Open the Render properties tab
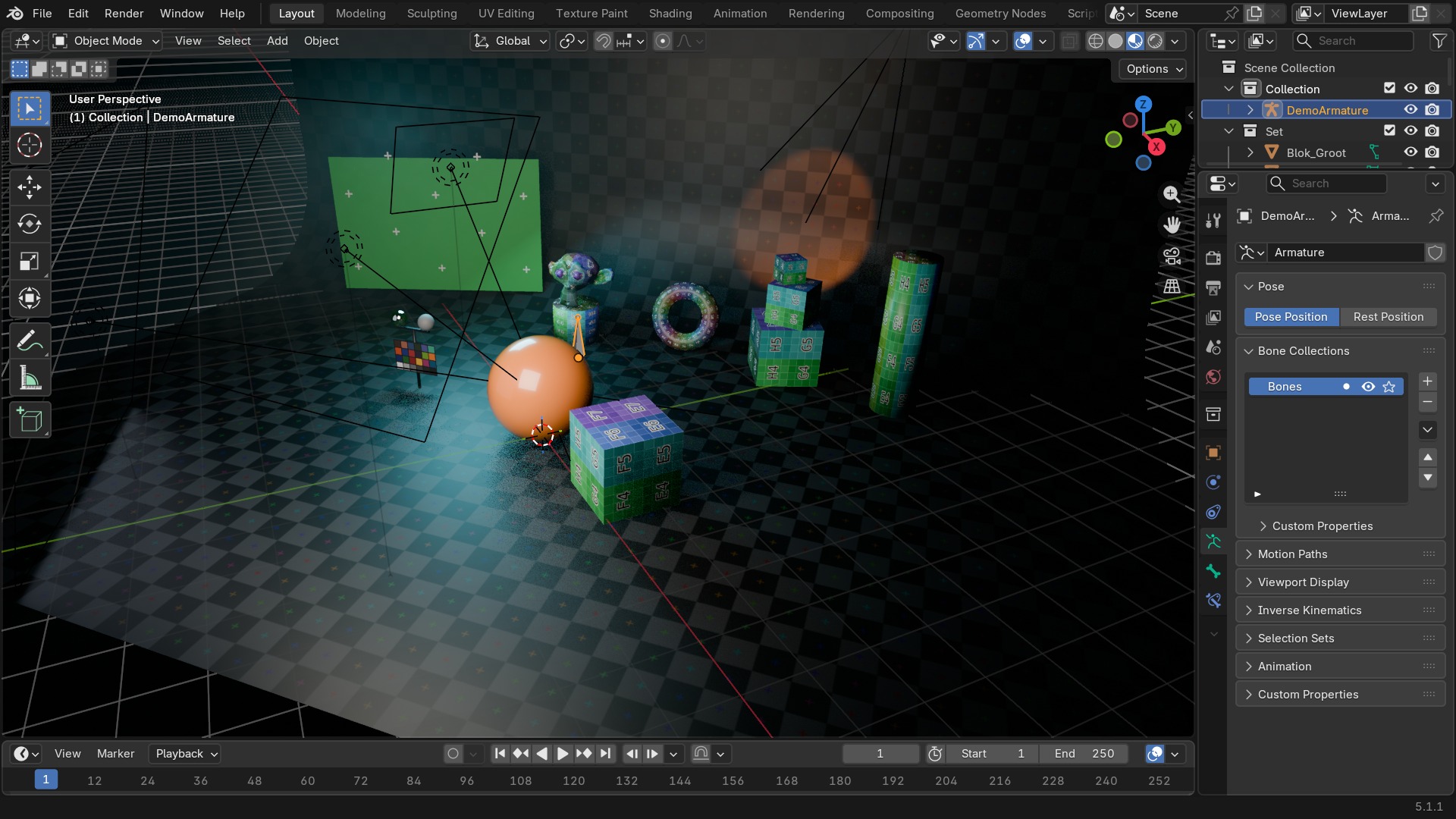 (x=1213, y=258)
